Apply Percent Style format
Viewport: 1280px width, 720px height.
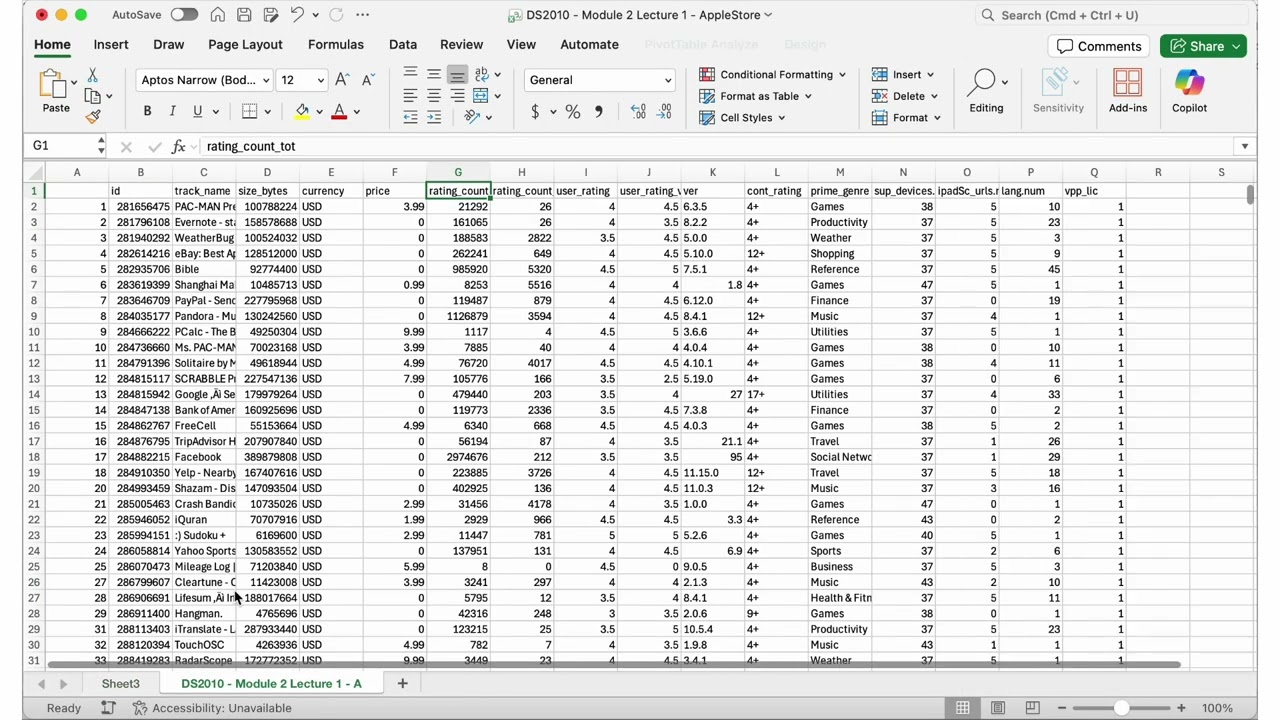click(x=573, y=112)
